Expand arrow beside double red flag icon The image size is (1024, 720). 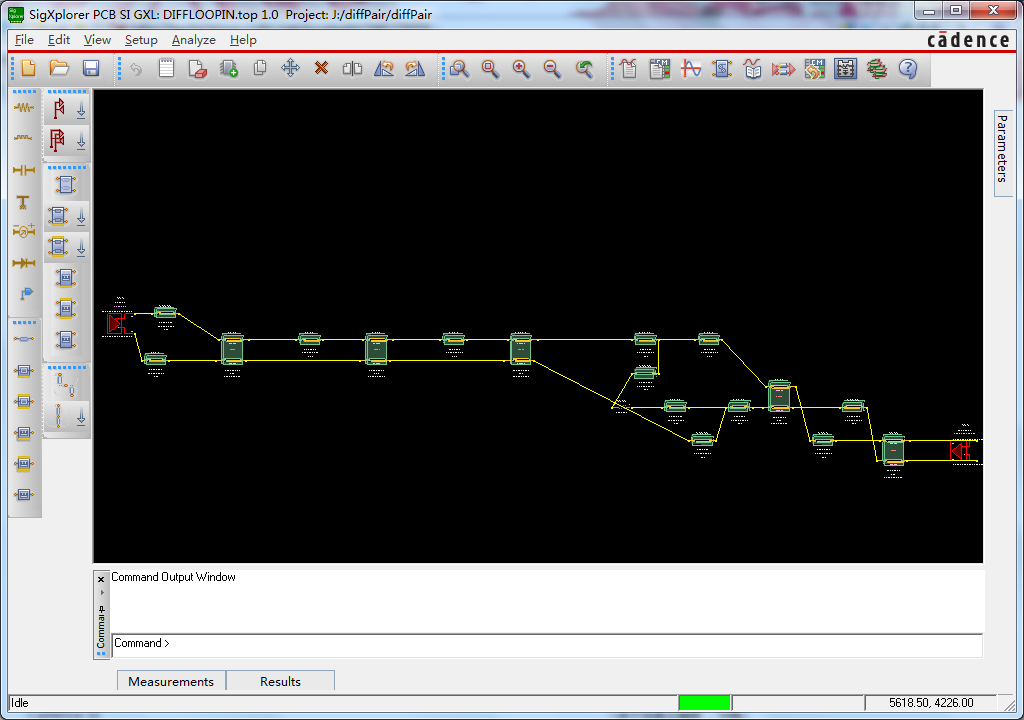81,141
